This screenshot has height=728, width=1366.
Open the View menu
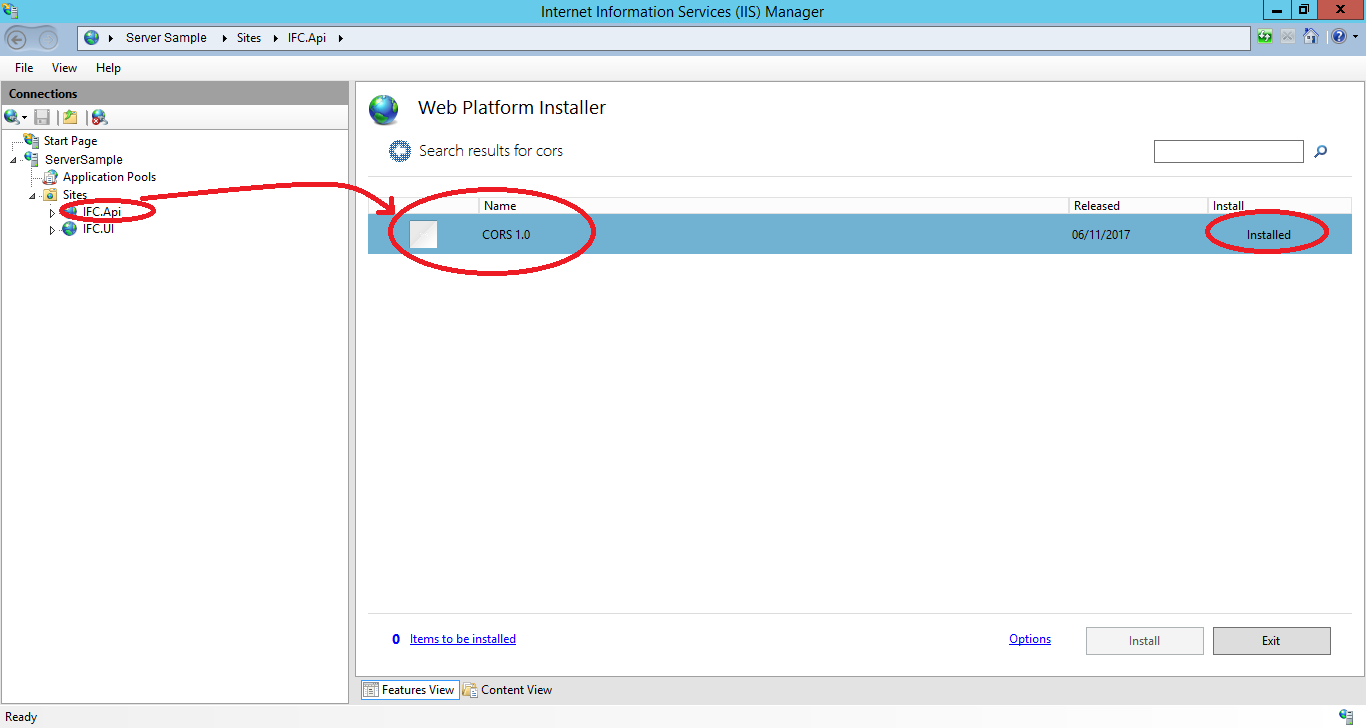click(x=64, y=68)
